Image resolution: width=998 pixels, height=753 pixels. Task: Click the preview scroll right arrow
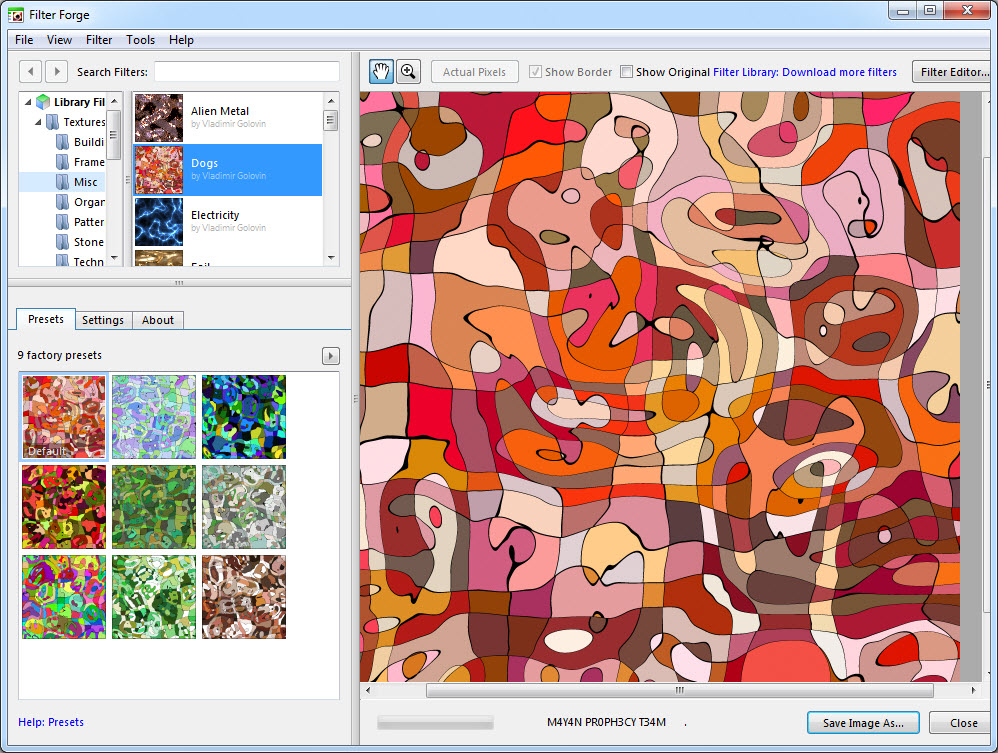[973, 690]
